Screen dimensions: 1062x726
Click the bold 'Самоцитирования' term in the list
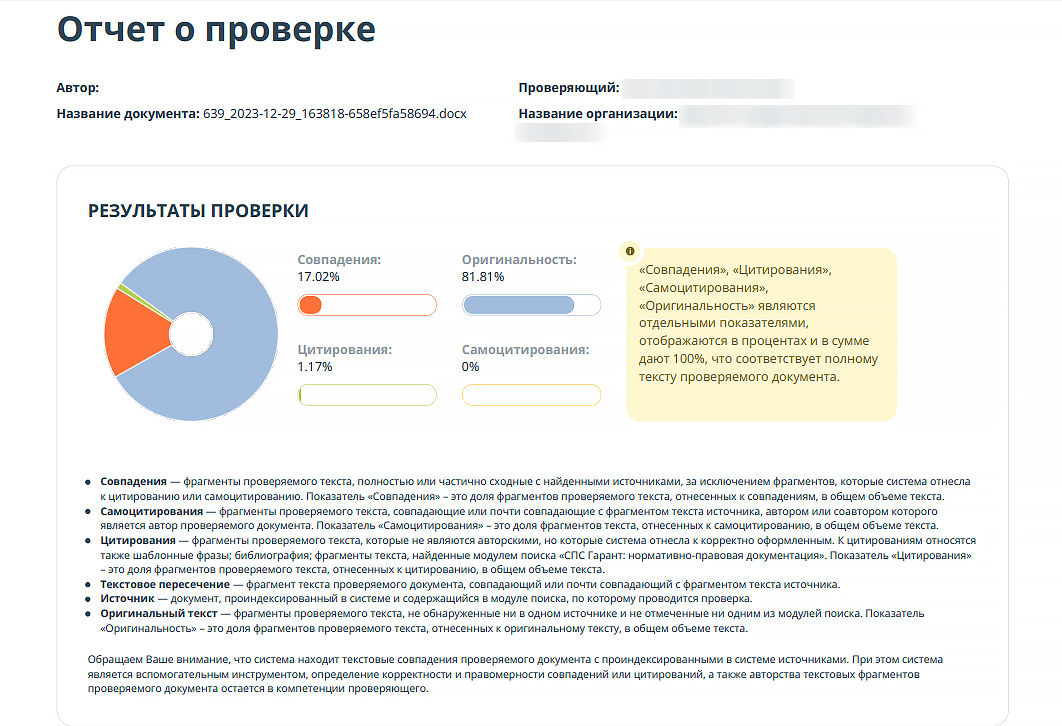(152, 511)
